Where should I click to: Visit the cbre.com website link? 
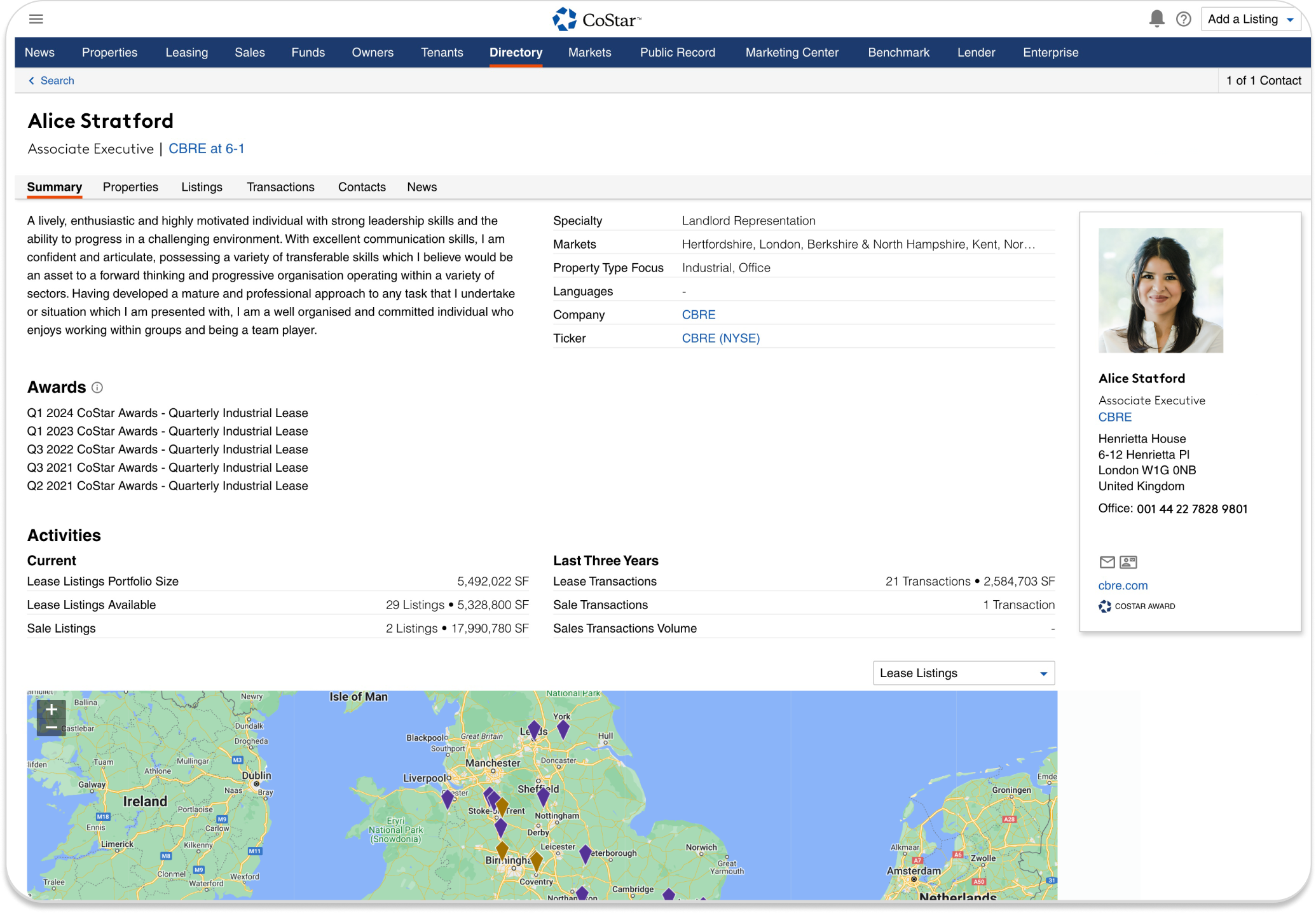pos(1123,586)
